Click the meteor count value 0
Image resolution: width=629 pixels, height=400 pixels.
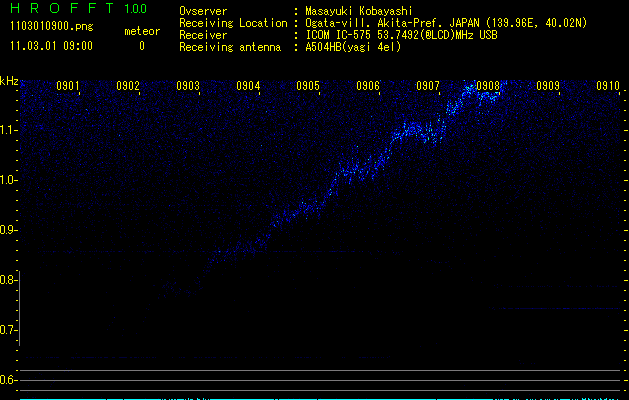coord(142,46)
